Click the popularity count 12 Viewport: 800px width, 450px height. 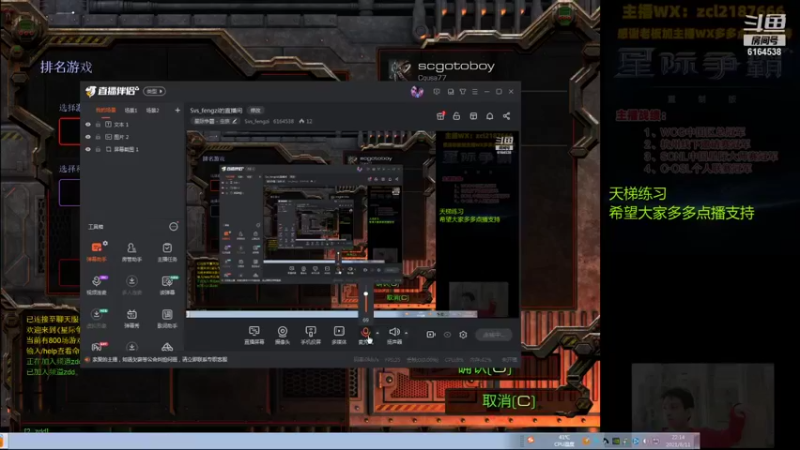pyautogui.click(x=306, y=121)
